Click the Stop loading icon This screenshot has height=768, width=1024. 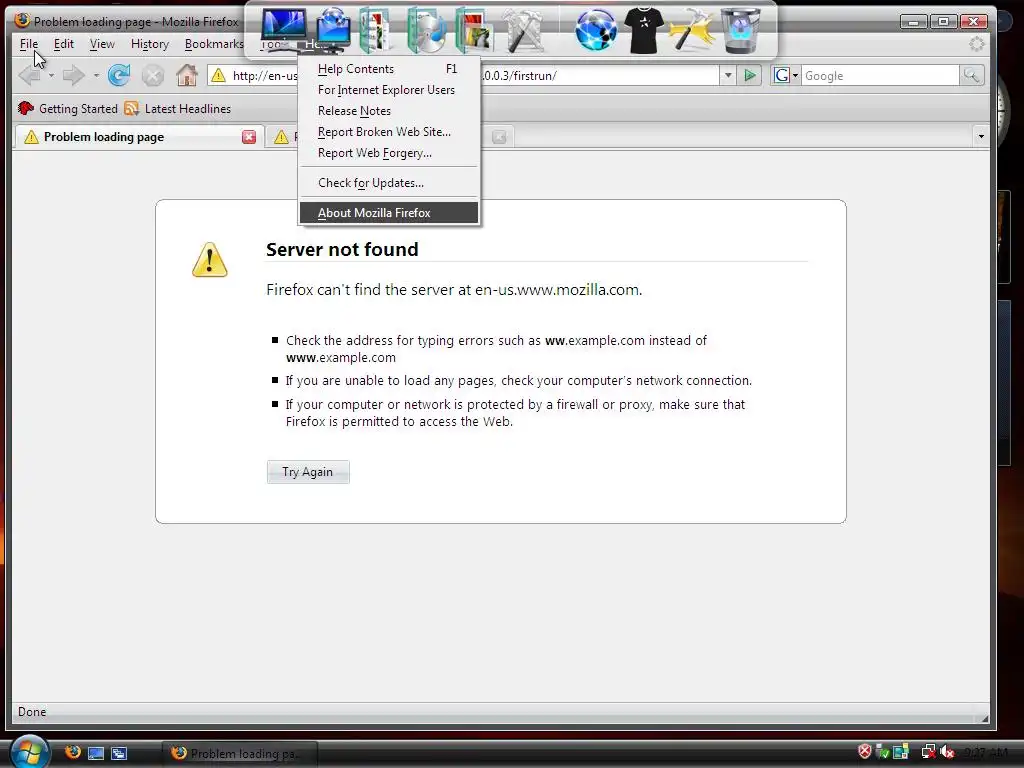tap(153, 76)
